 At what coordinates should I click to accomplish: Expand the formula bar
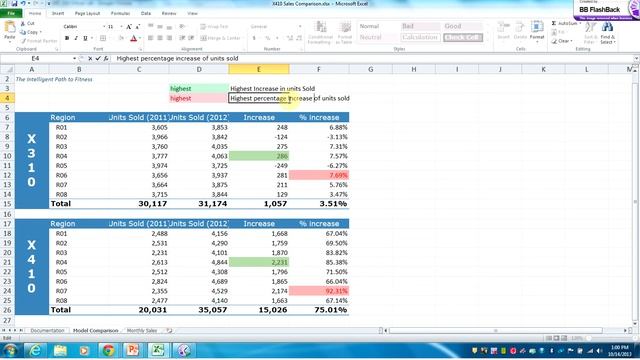tap(636, 58)
